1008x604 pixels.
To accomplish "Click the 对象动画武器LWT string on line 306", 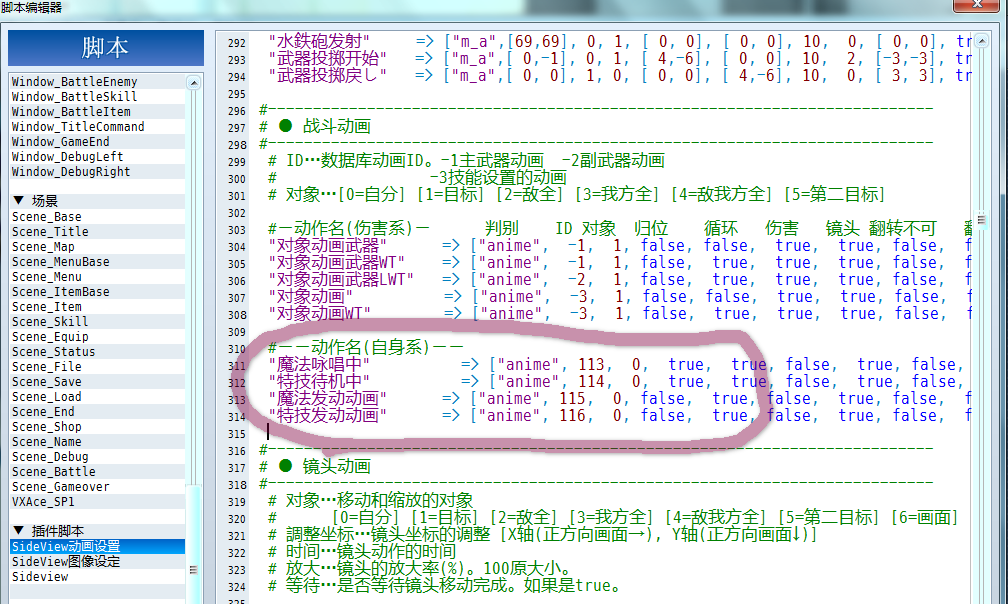I will (x=341, y=280).
